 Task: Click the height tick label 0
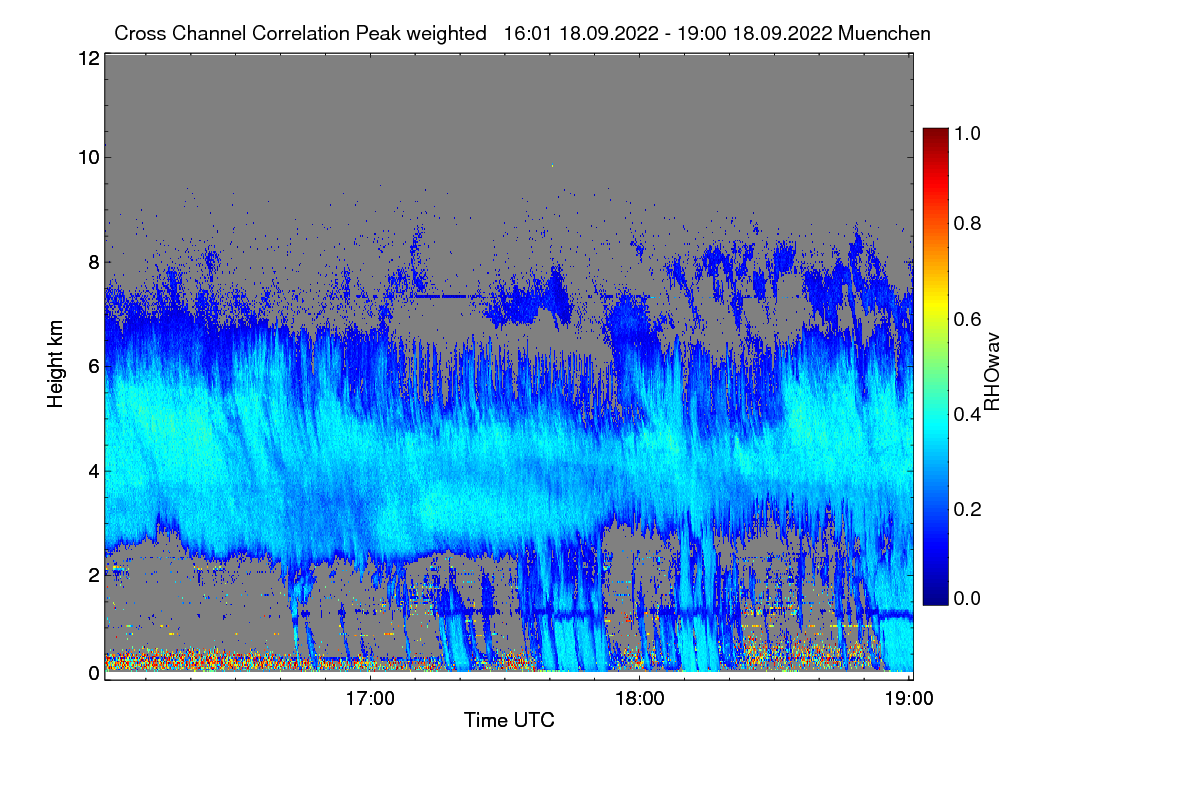(x=93, y=673)
